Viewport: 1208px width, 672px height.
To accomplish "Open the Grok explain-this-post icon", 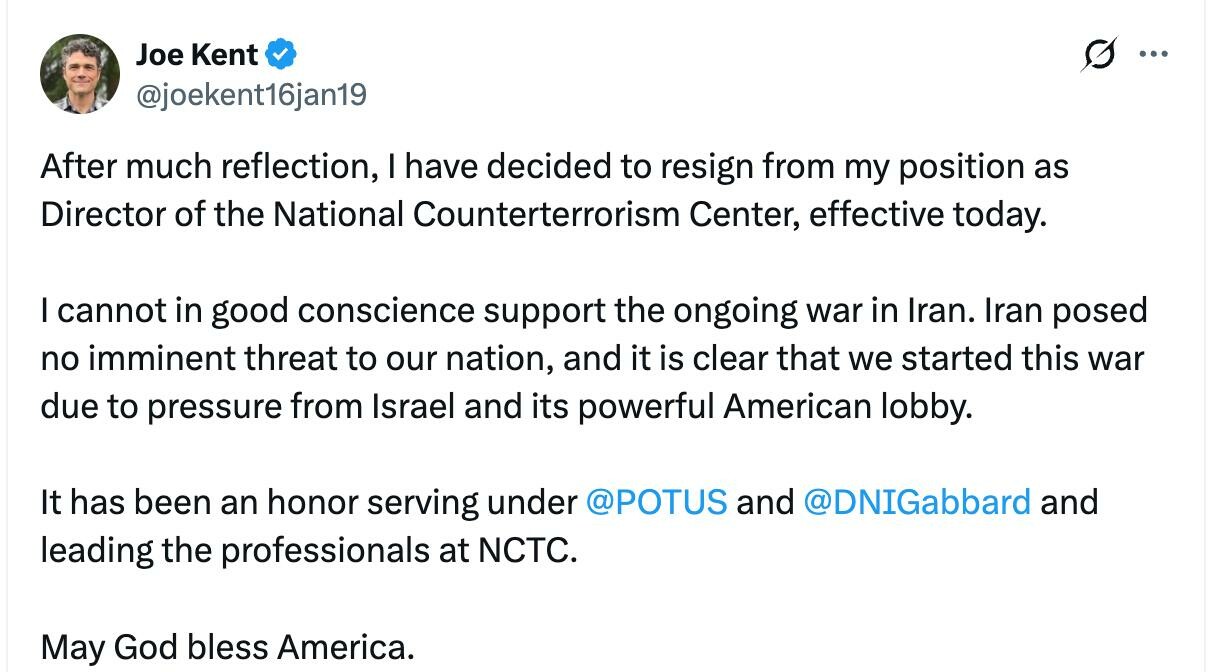I will 1098,56.
